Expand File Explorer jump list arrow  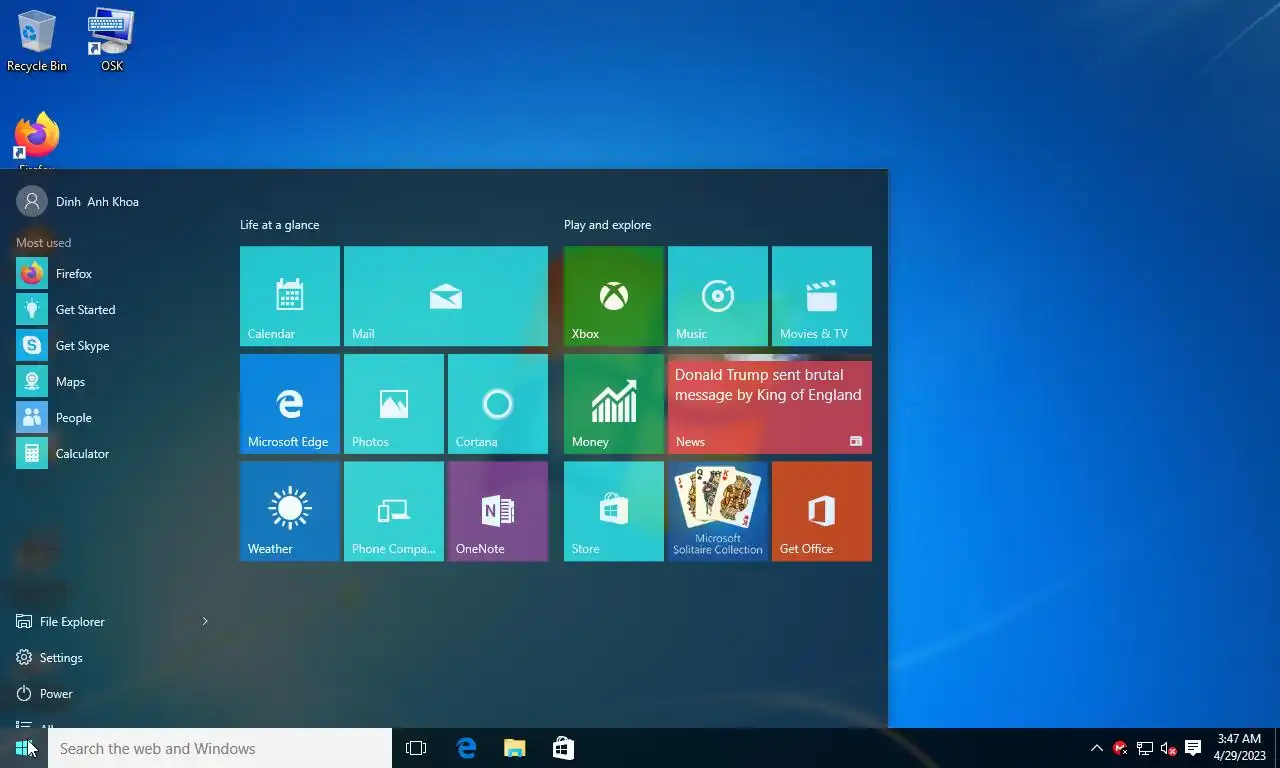[205, 622]
